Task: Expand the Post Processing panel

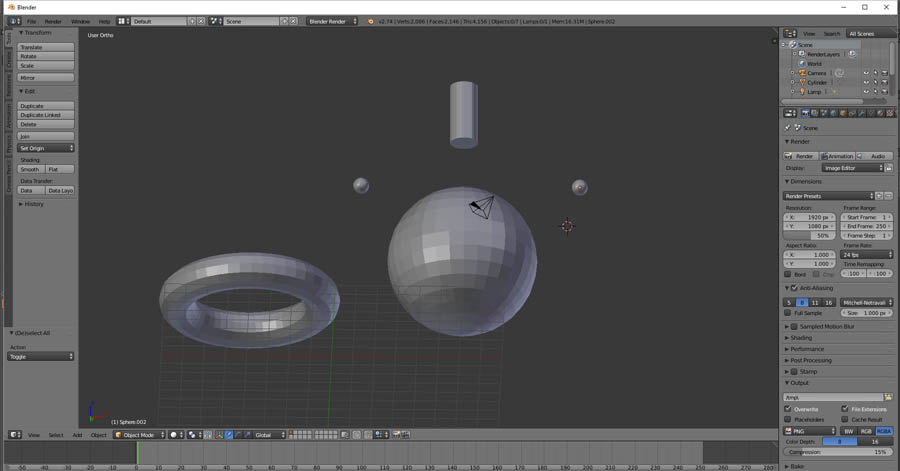Action: click(810, 360)
